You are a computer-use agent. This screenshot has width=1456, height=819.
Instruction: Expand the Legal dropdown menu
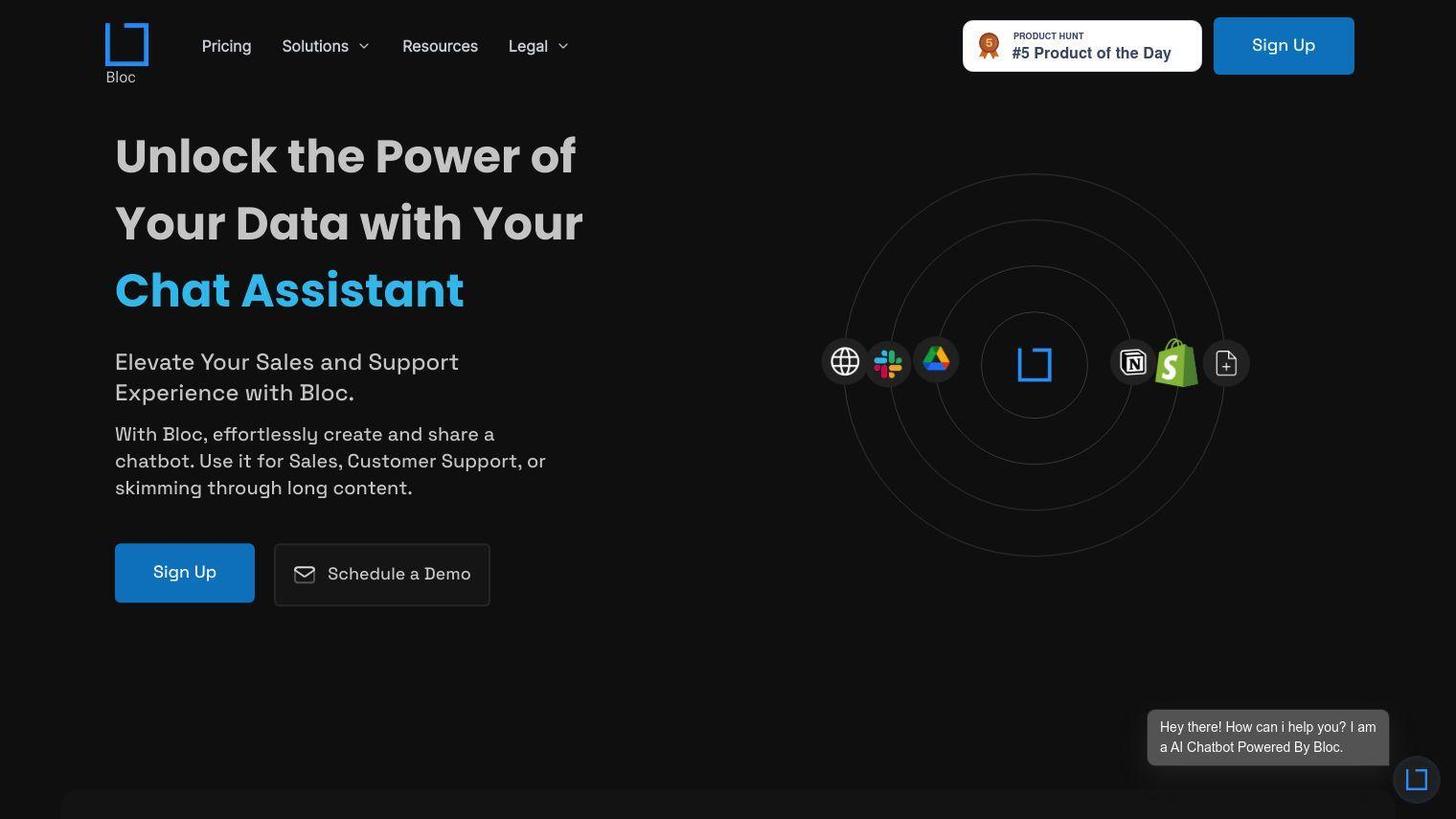[538, 46]
